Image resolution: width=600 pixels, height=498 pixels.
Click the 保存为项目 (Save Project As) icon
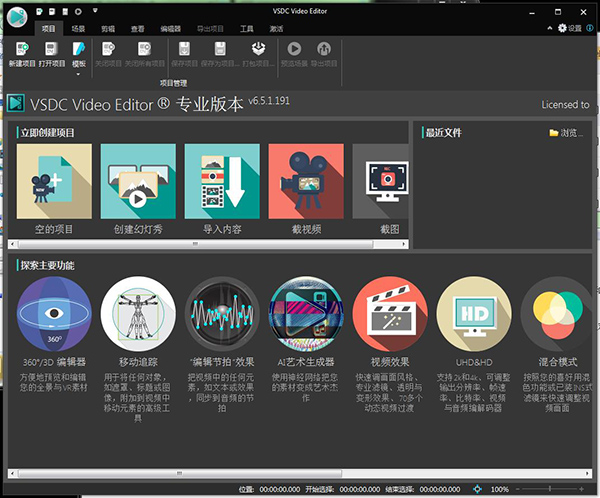[x=220, y=49]
